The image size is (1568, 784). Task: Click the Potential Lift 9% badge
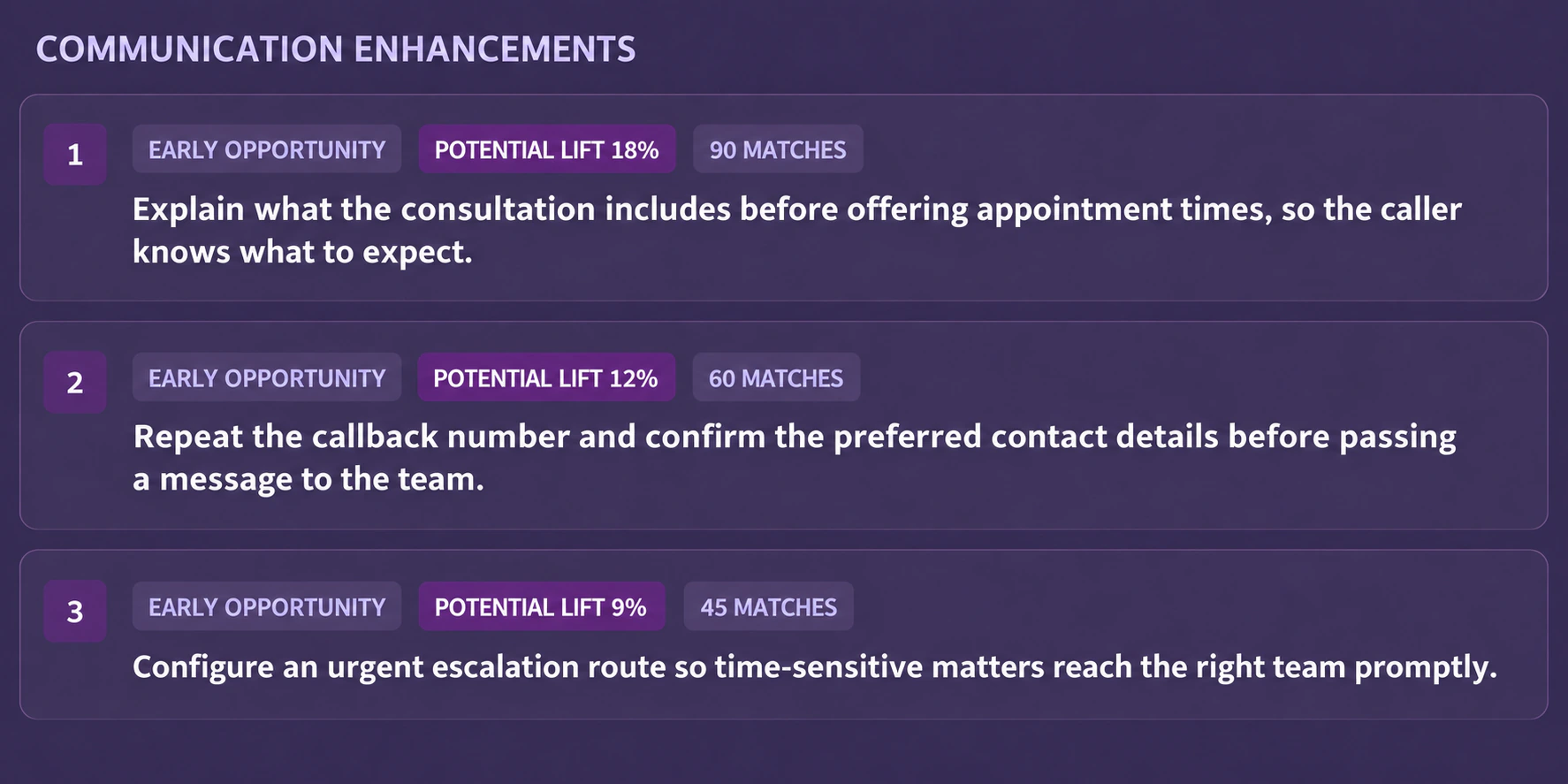pyautogui.click(x=542, y=607)
